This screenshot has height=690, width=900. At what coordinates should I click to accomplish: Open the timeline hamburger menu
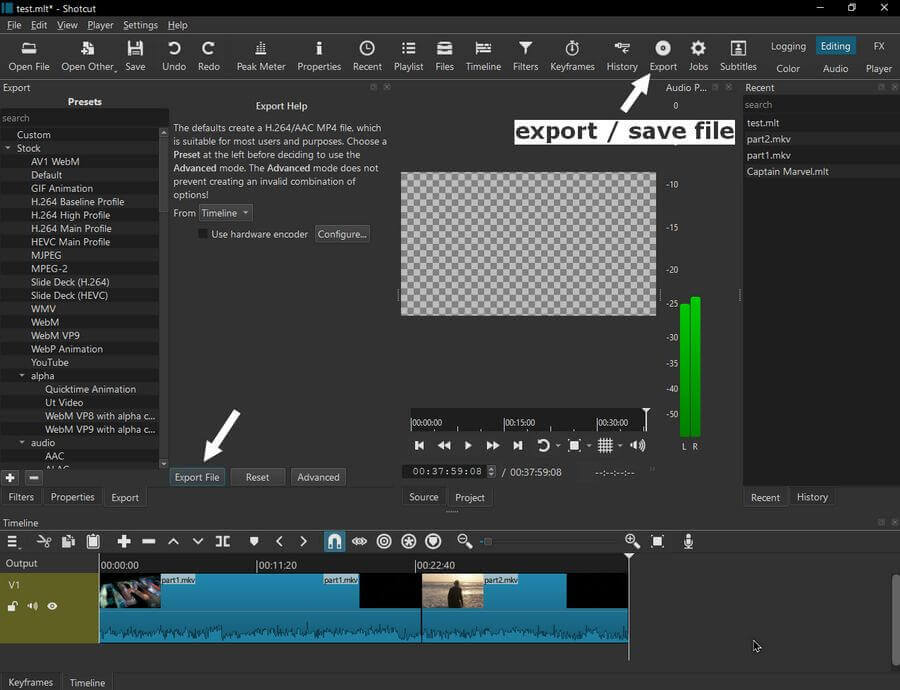pos(12,541)
